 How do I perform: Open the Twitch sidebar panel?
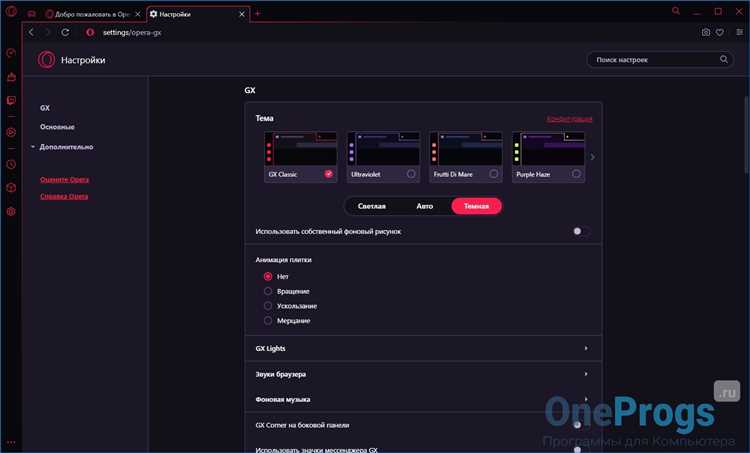point(11,100)
